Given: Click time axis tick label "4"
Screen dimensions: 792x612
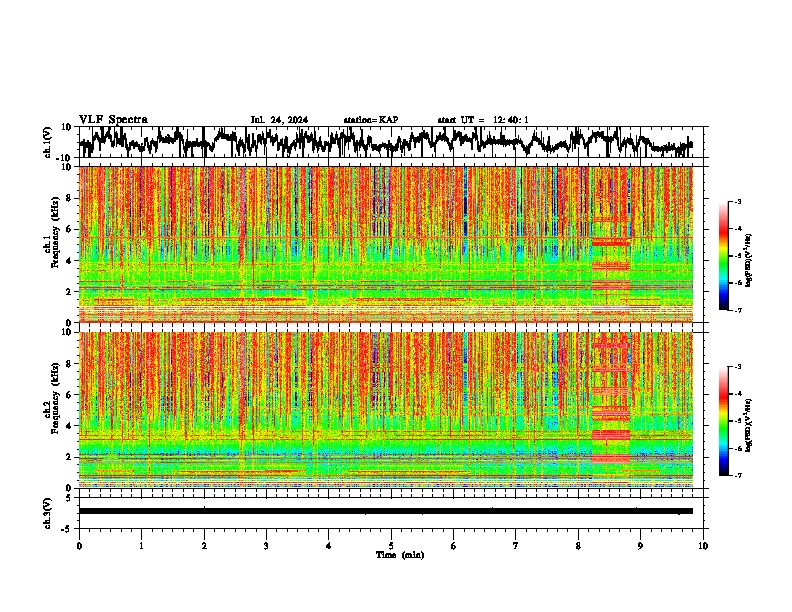Looking at the screenshot, I should (x=329, y=546).
